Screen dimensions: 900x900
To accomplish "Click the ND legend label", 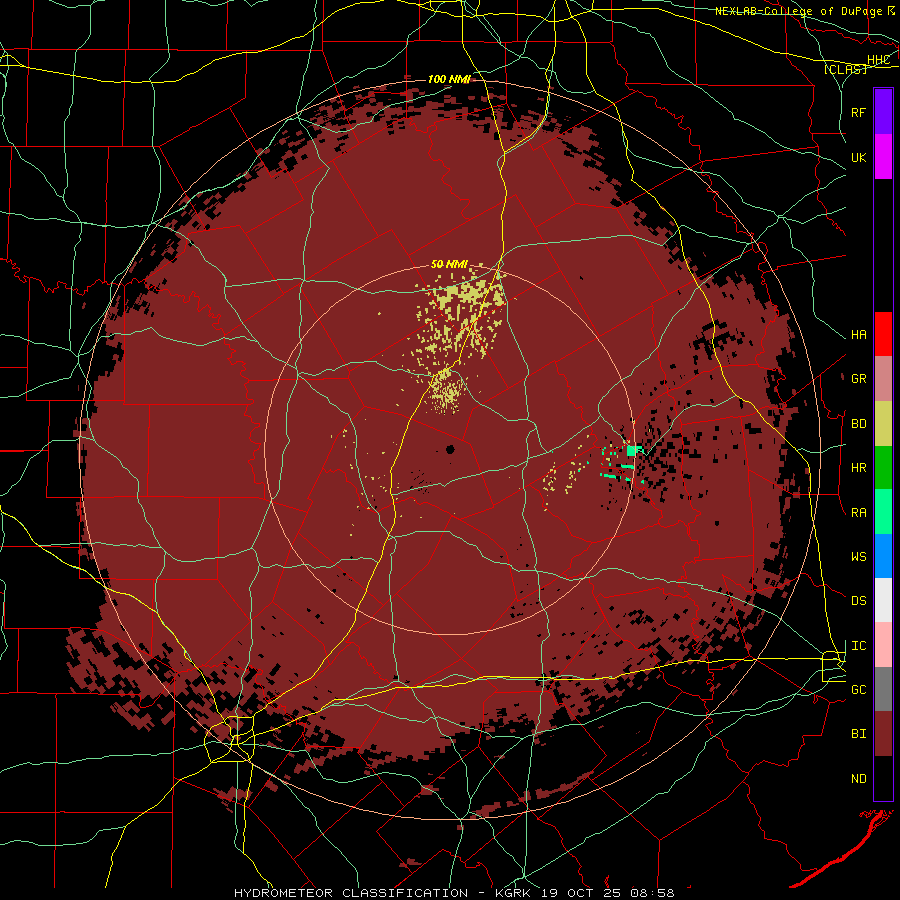I will click(x=858, y=778).
